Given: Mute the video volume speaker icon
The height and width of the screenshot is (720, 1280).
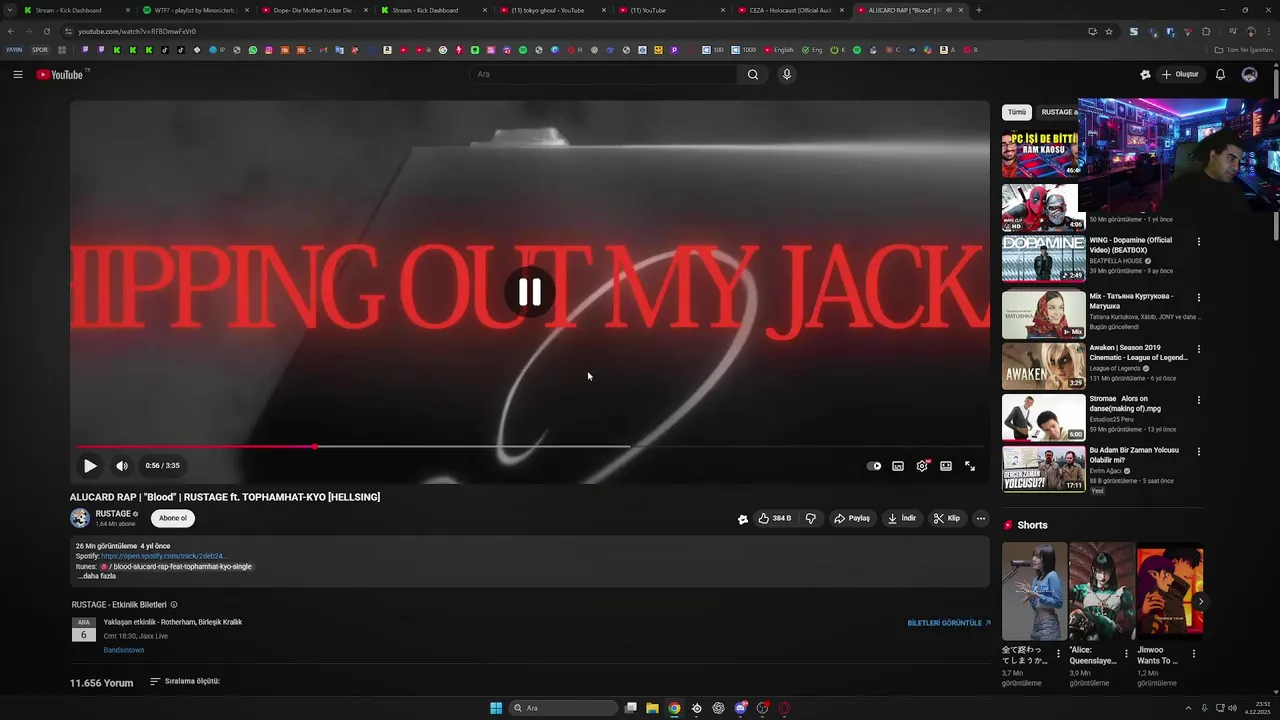Looking at the screenshot, I should coord(122,465).
